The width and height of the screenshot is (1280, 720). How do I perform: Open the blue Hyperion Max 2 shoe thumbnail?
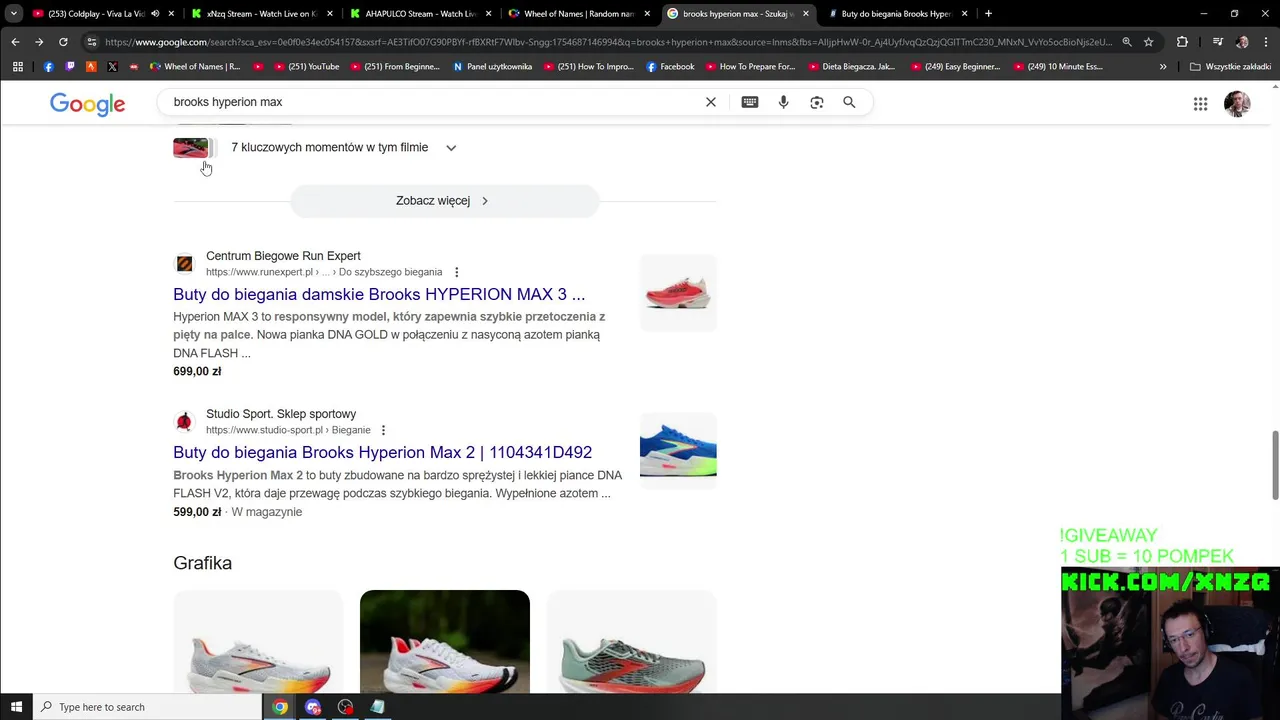pyautogui.click(x=678, y=451)
